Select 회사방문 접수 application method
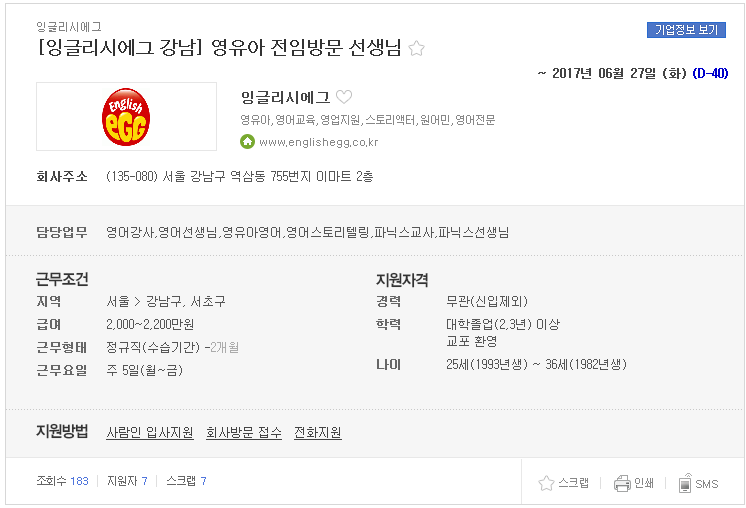This screenshot has width=746, height=508. 244,432
